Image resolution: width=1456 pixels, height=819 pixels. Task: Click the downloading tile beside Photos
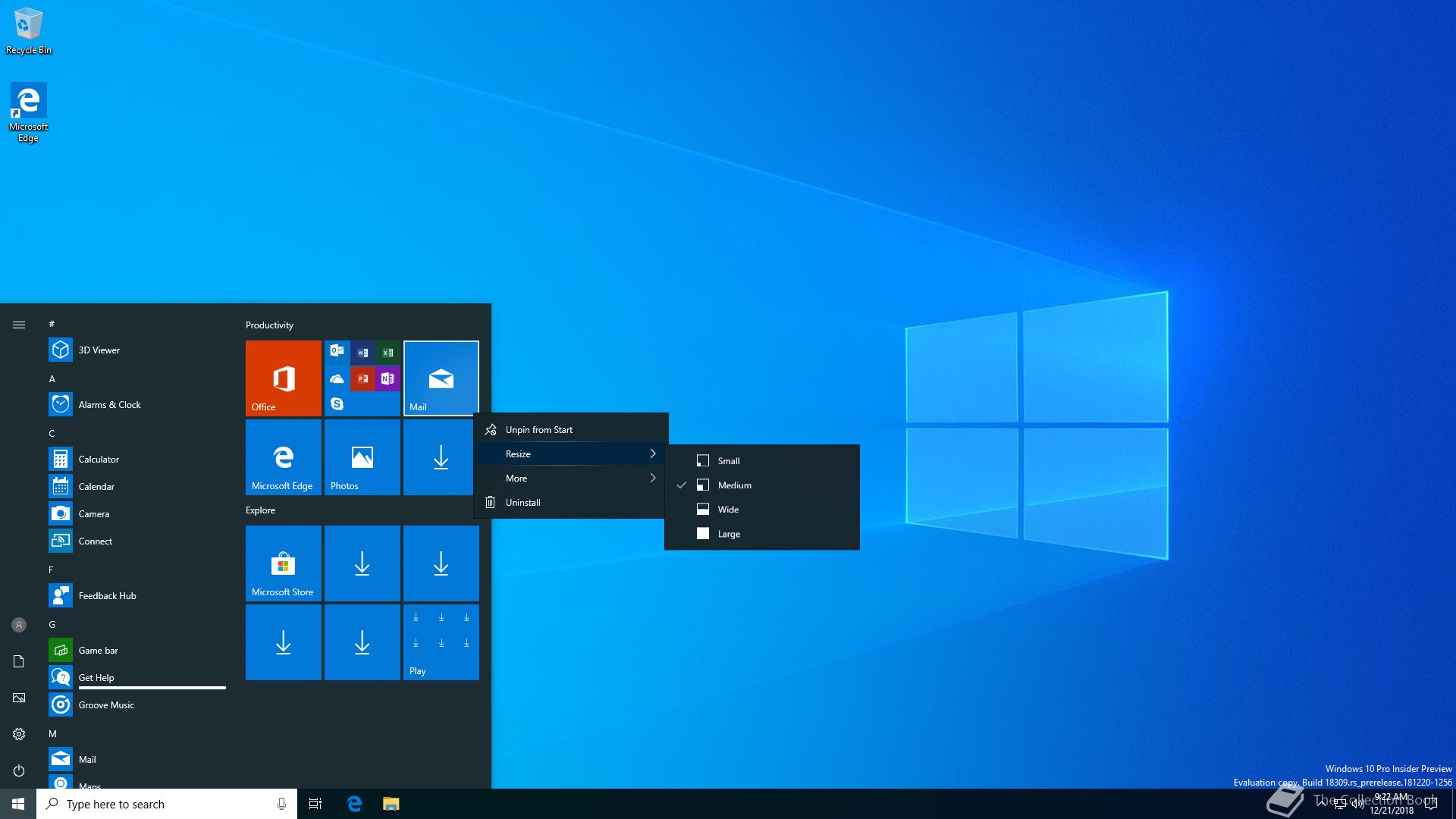tap(441, 457)
